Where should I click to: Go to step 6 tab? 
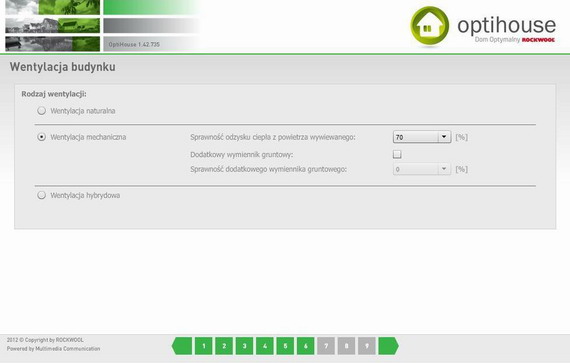305,346
